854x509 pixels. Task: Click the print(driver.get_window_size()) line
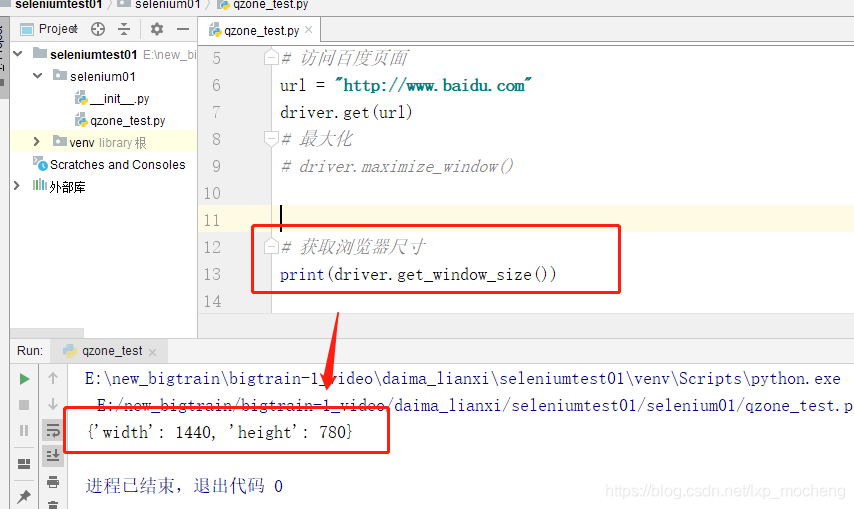[x=418, y=274]
